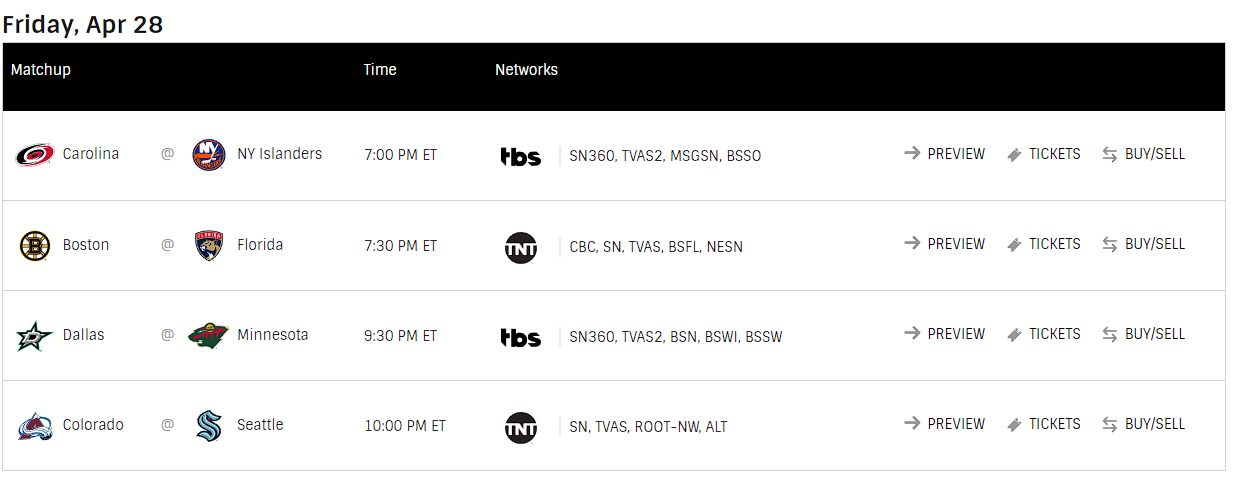
Task: Click the NY Islanders team logo
Action: (x=209, y=155)
